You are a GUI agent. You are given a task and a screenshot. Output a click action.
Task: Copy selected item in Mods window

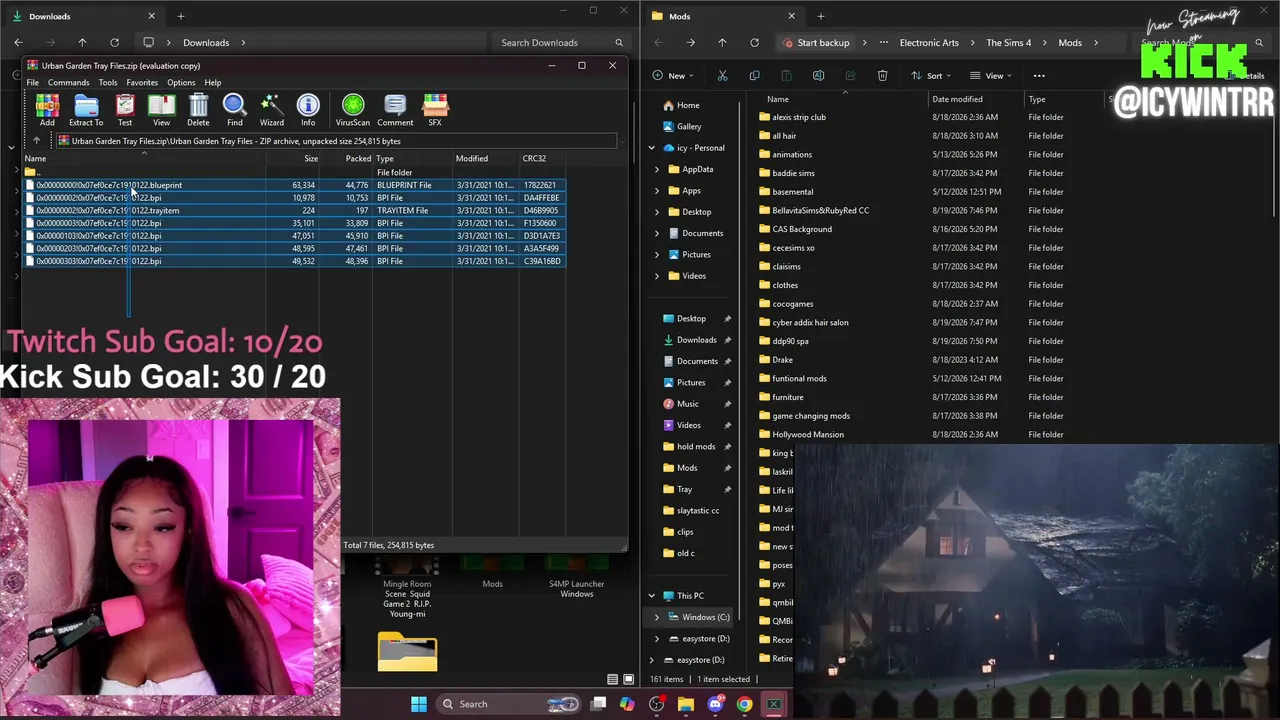tap(754, 76)
